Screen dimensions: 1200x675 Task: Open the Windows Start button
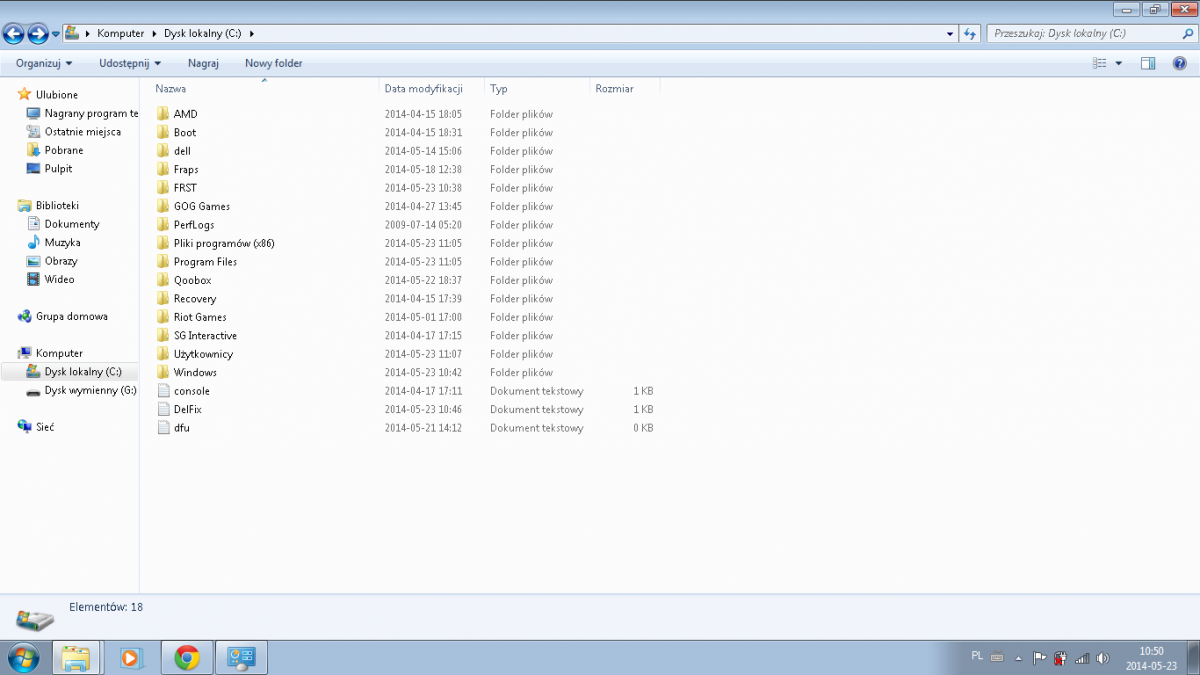point(23,658)
